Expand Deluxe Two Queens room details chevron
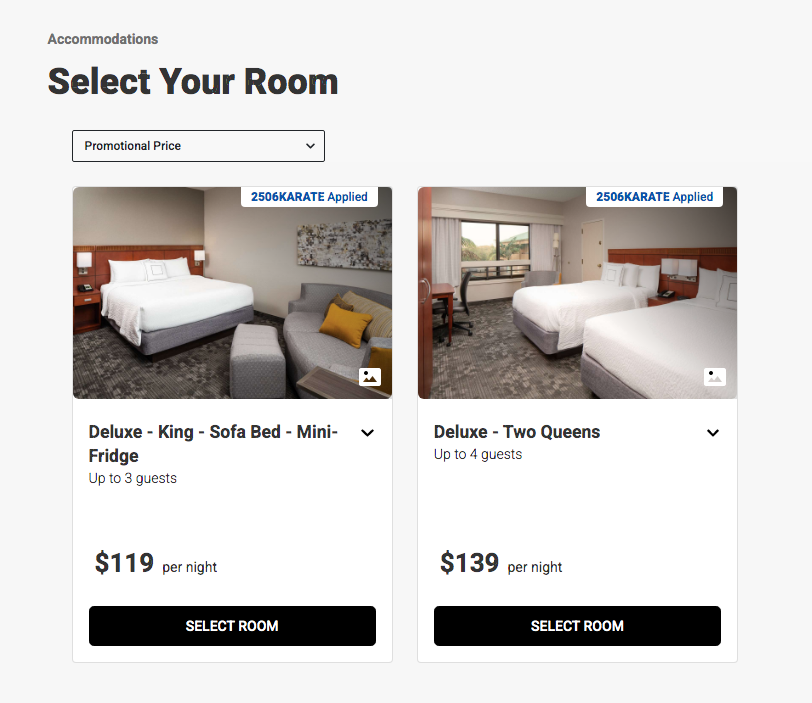812x703 pixels. tap(713, 433)
